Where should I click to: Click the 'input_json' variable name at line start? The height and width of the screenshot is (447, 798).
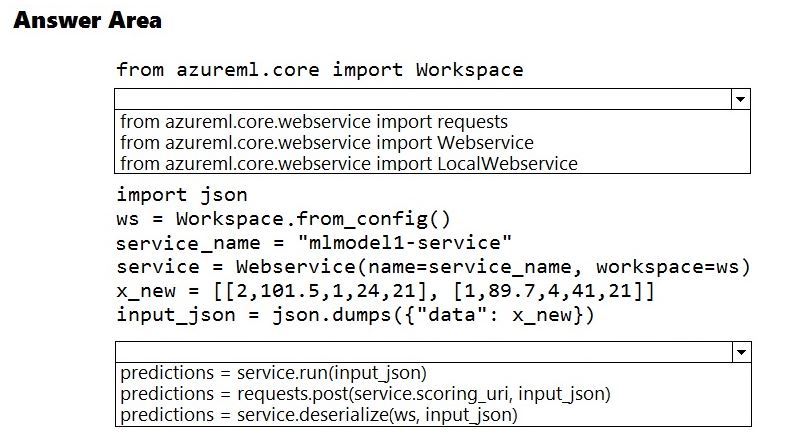click(x=176, y=315)
